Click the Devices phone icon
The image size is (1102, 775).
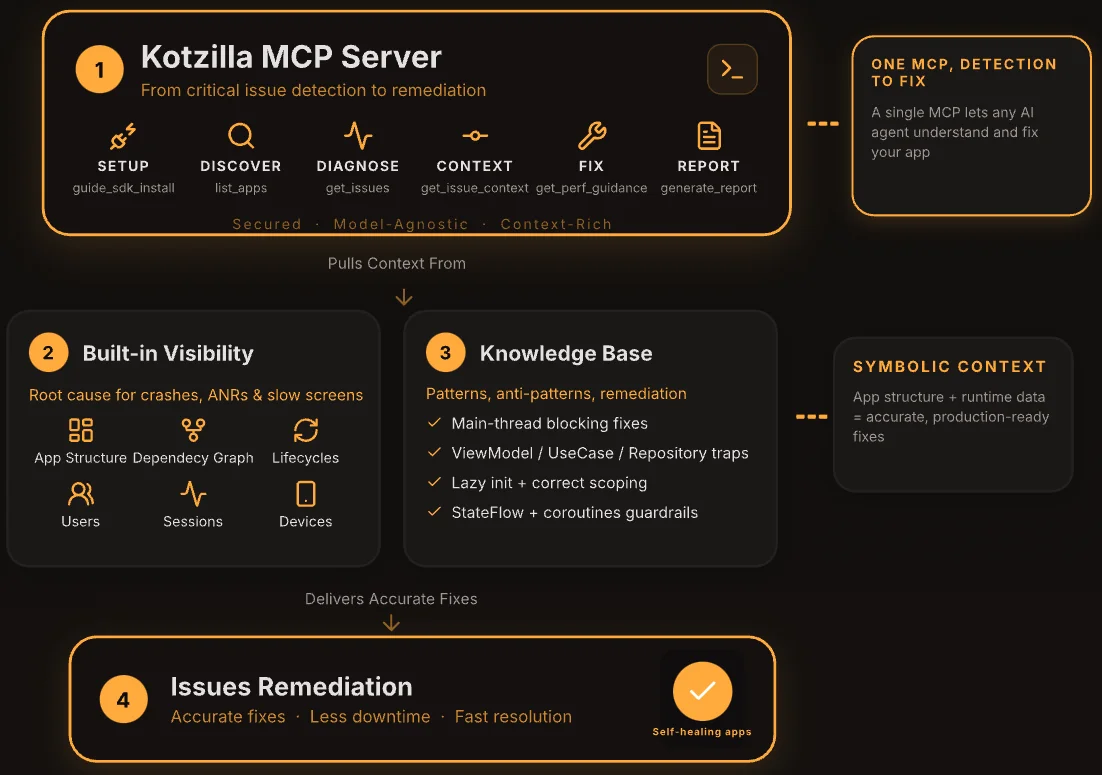pos(306,494)
